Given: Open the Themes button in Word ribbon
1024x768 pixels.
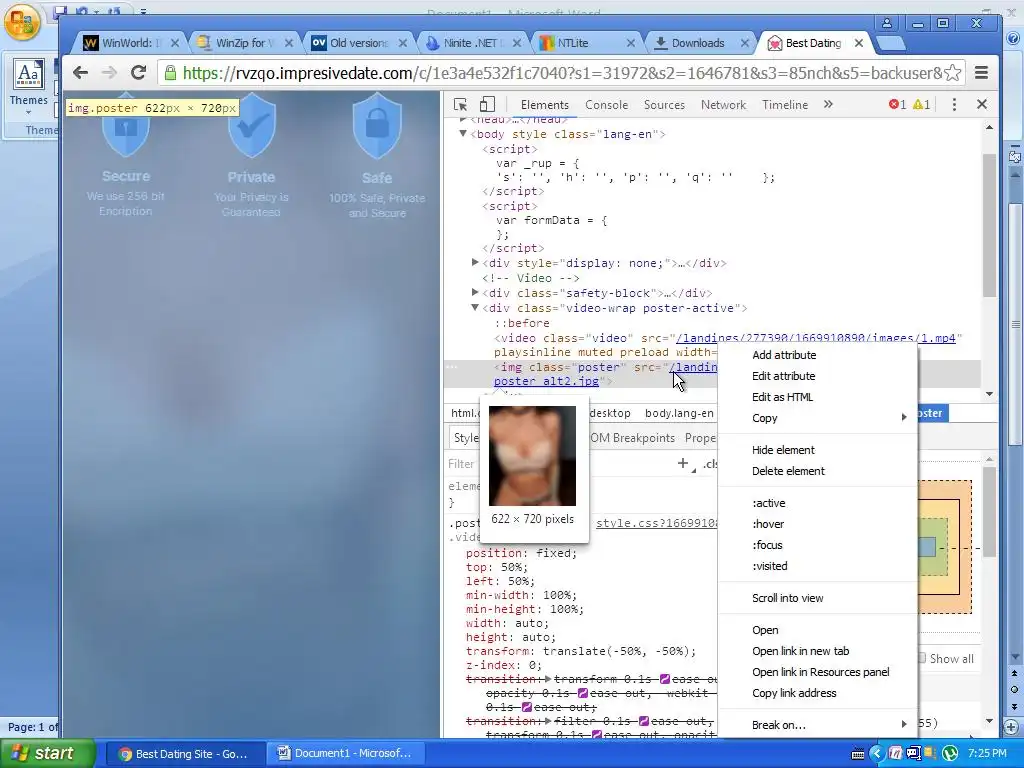Looking at the screenshot, I should 29,88.
